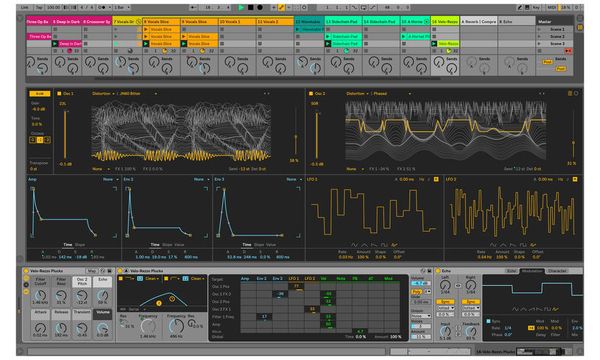The image size is (600, 360).
Task: Open JN60 Bitter wavetable dropdown
Action: [139, 93]
